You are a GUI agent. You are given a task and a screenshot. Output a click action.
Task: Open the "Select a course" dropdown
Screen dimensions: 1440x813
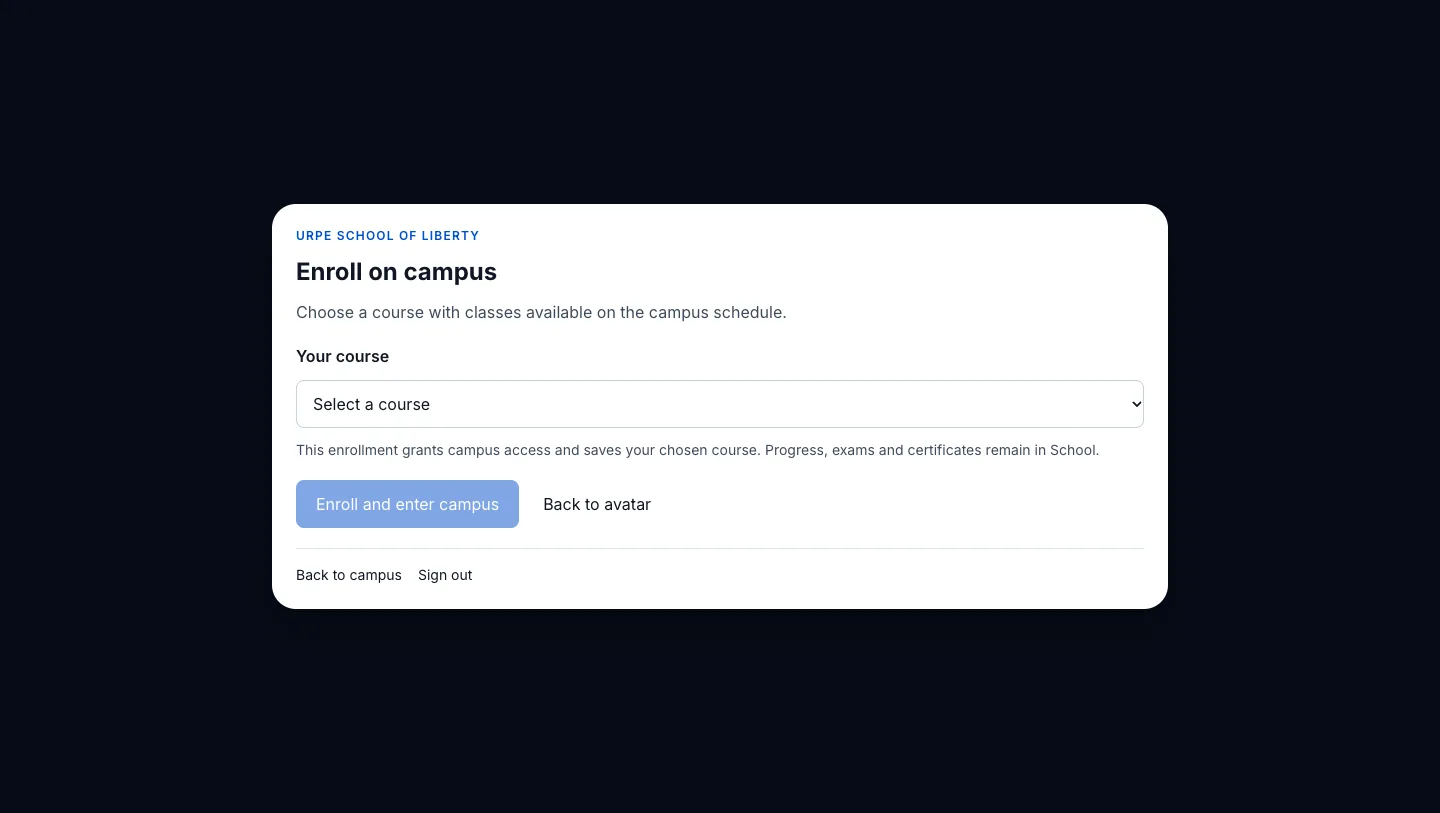pyautogui.click(x=720, y=404)
